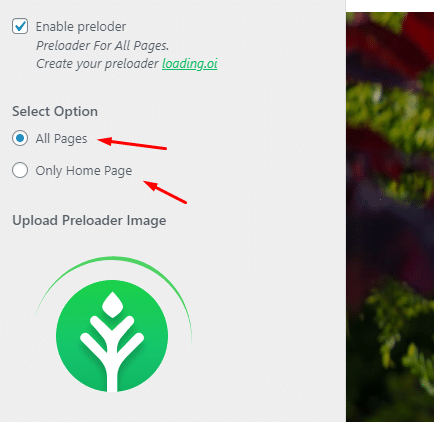
Task: Click the Preloader For All Pages description
Action: [x=102, y=45]
